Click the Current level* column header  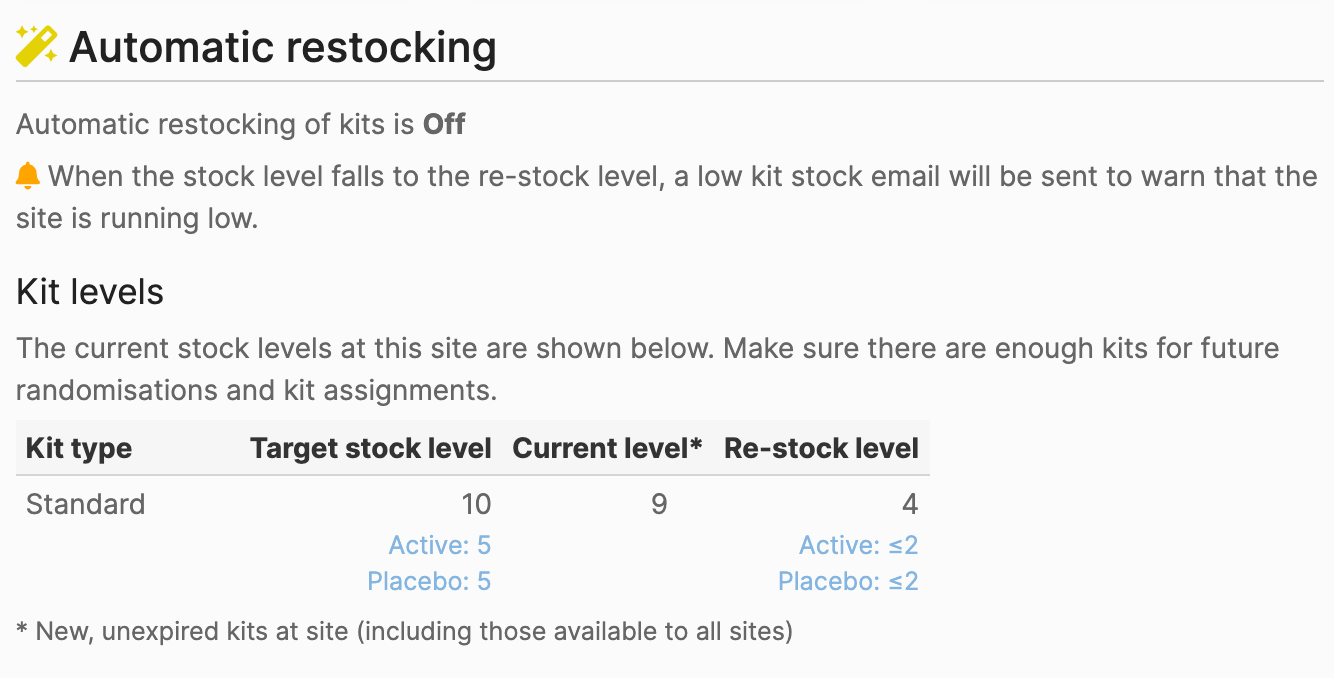tap(608, 448)
